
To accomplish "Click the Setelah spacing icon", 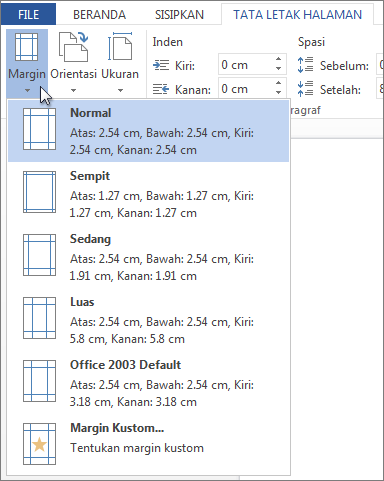I will click(305, 89).
